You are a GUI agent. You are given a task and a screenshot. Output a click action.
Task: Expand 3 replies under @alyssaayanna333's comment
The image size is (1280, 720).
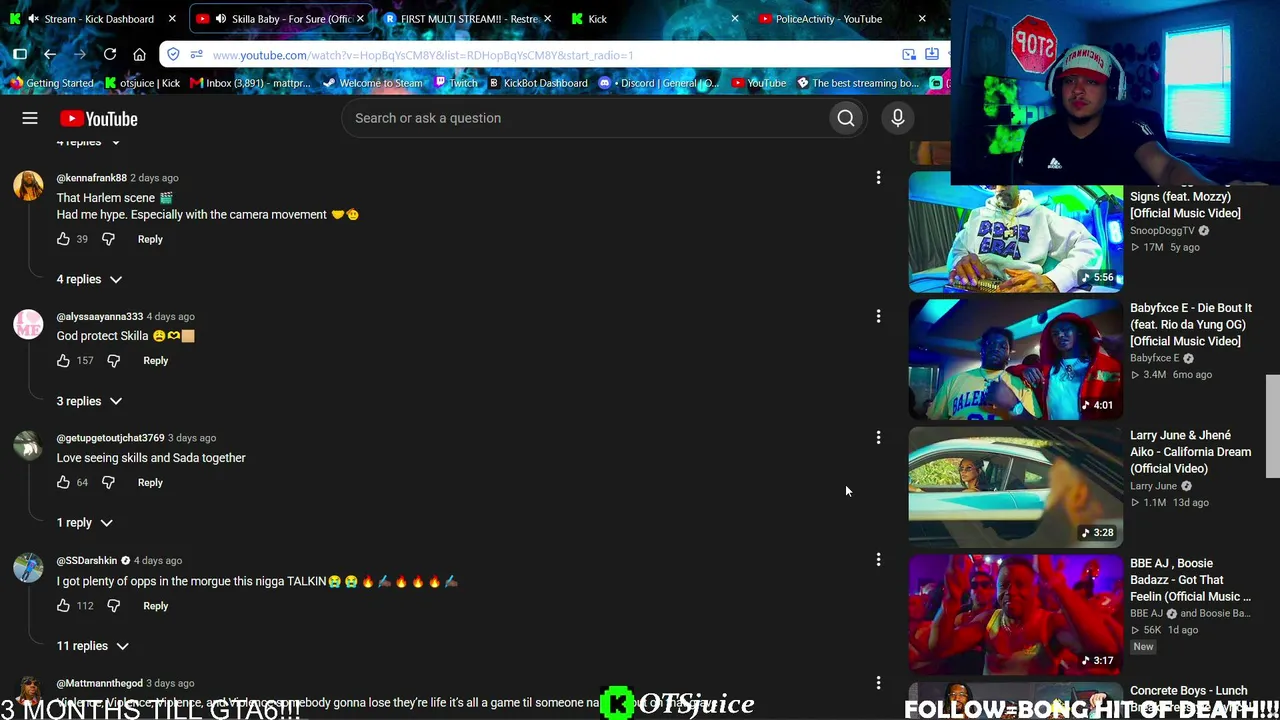coord(89,401)
